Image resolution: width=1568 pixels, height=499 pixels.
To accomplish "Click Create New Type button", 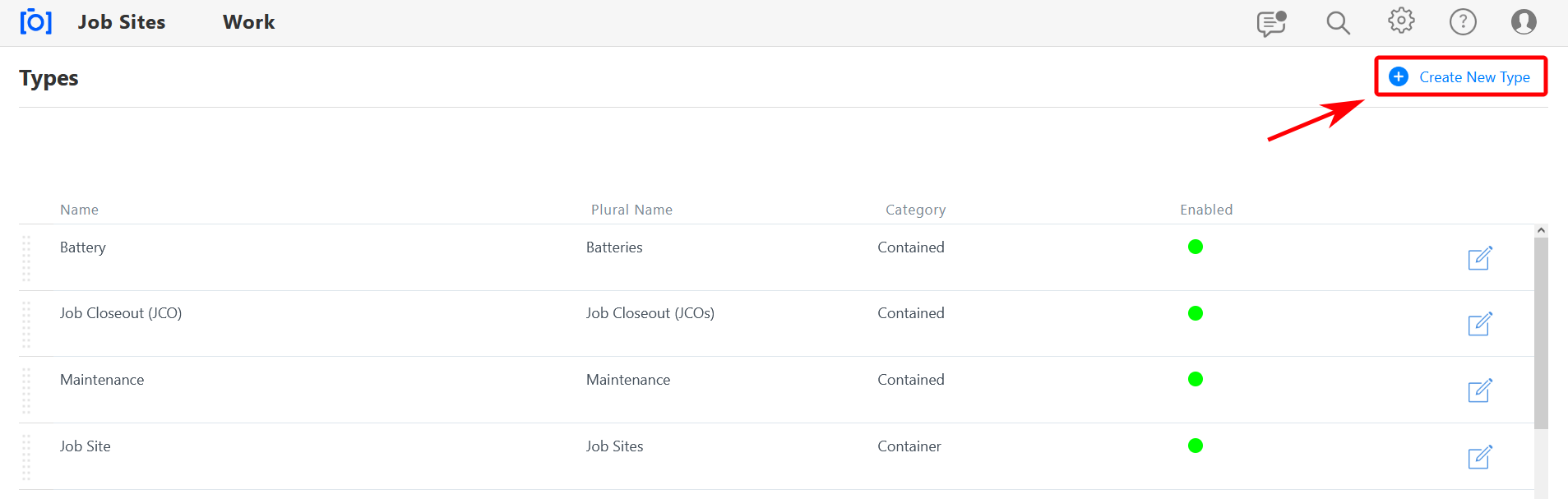I will [1461, 76].
